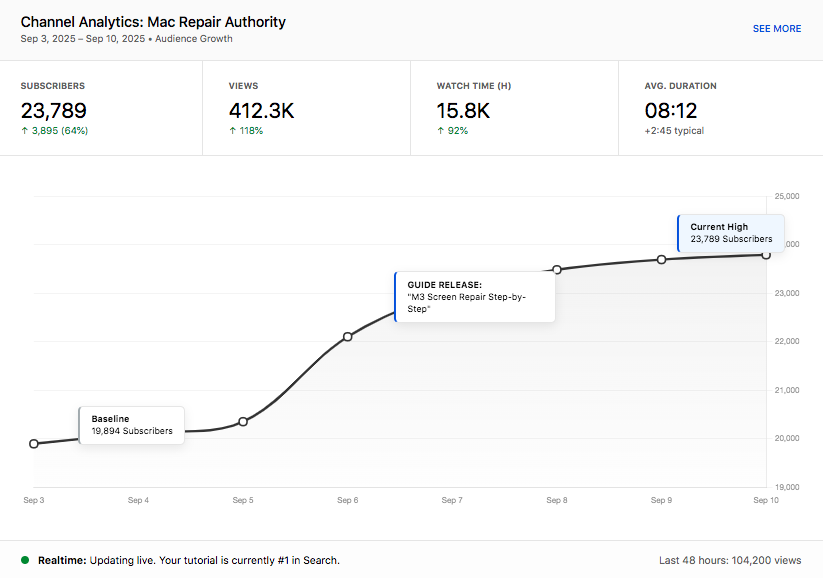The image size is (823, 578).
Task: Click the Sep 5 data point marker
Action: tap(243, 422)
